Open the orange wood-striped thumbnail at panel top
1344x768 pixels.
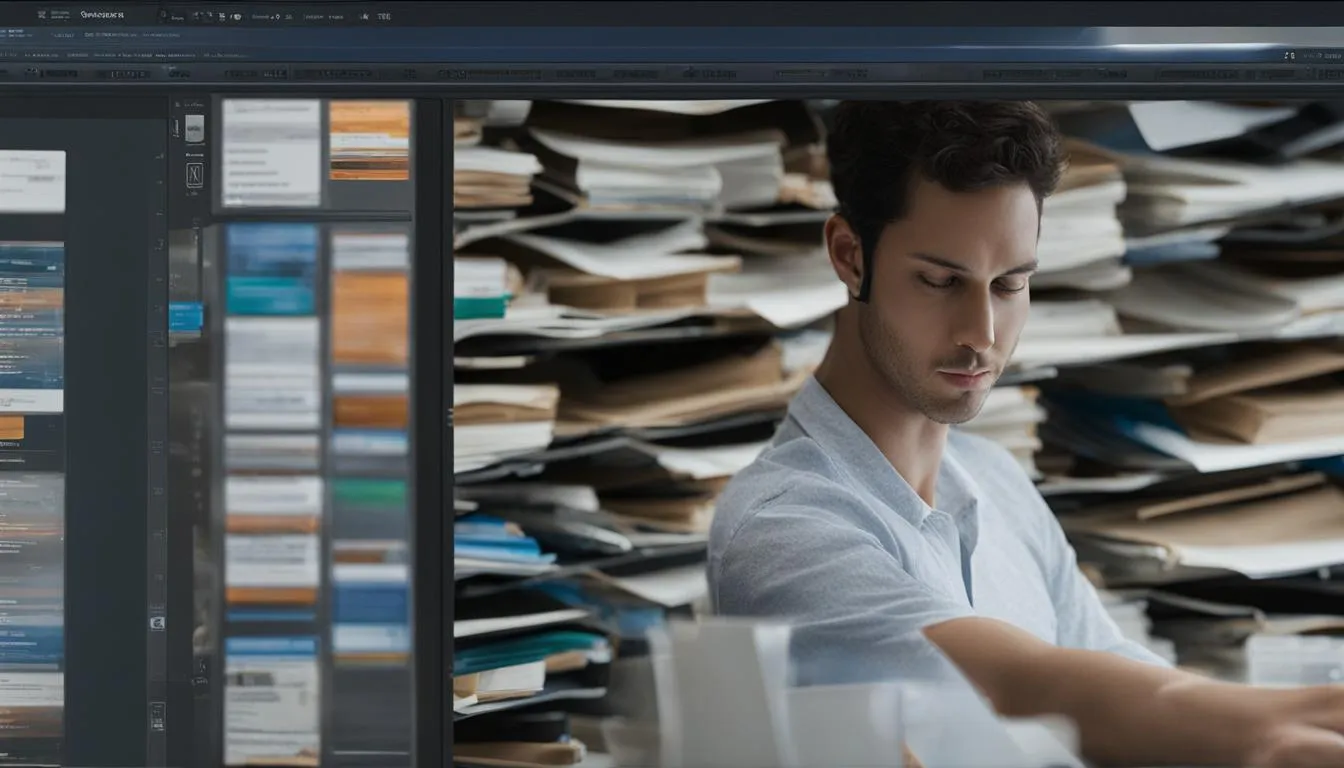pyautogui.click(x=369, y=140)
